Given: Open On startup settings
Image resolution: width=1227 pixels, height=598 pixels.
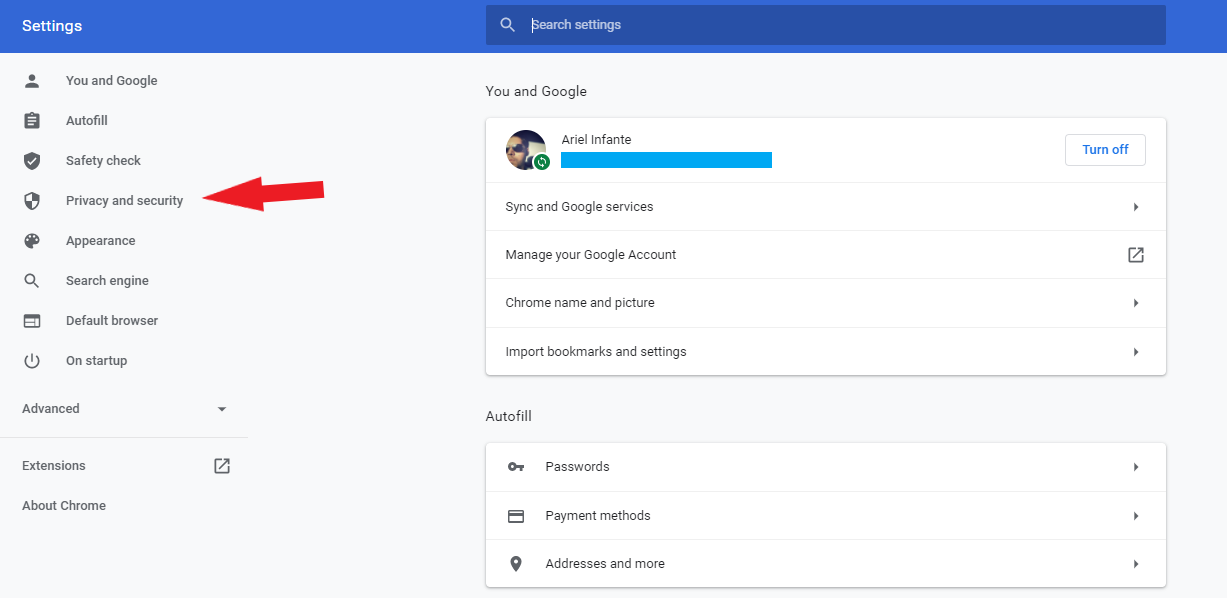Looking at the screenshot, I should [x=96, y=361].
